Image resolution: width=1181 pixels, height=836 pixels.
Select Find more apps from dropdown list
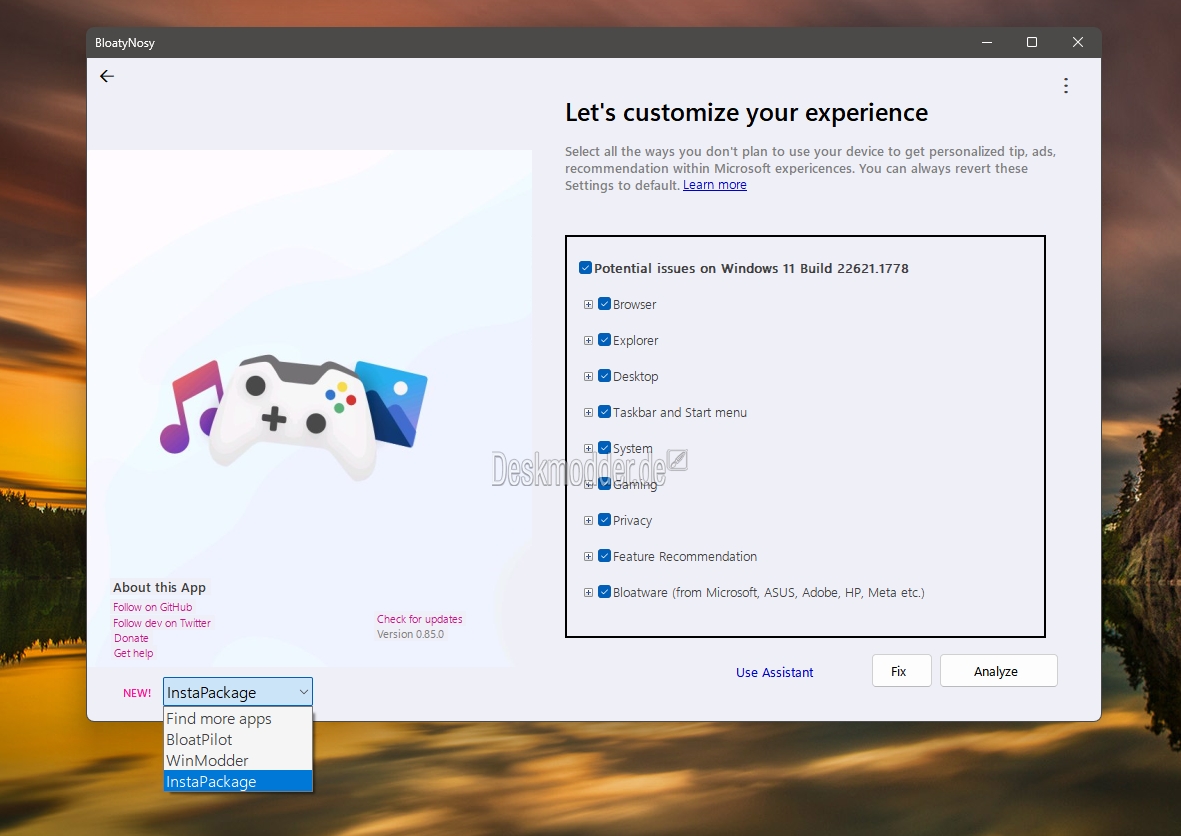tap(237, 719)
